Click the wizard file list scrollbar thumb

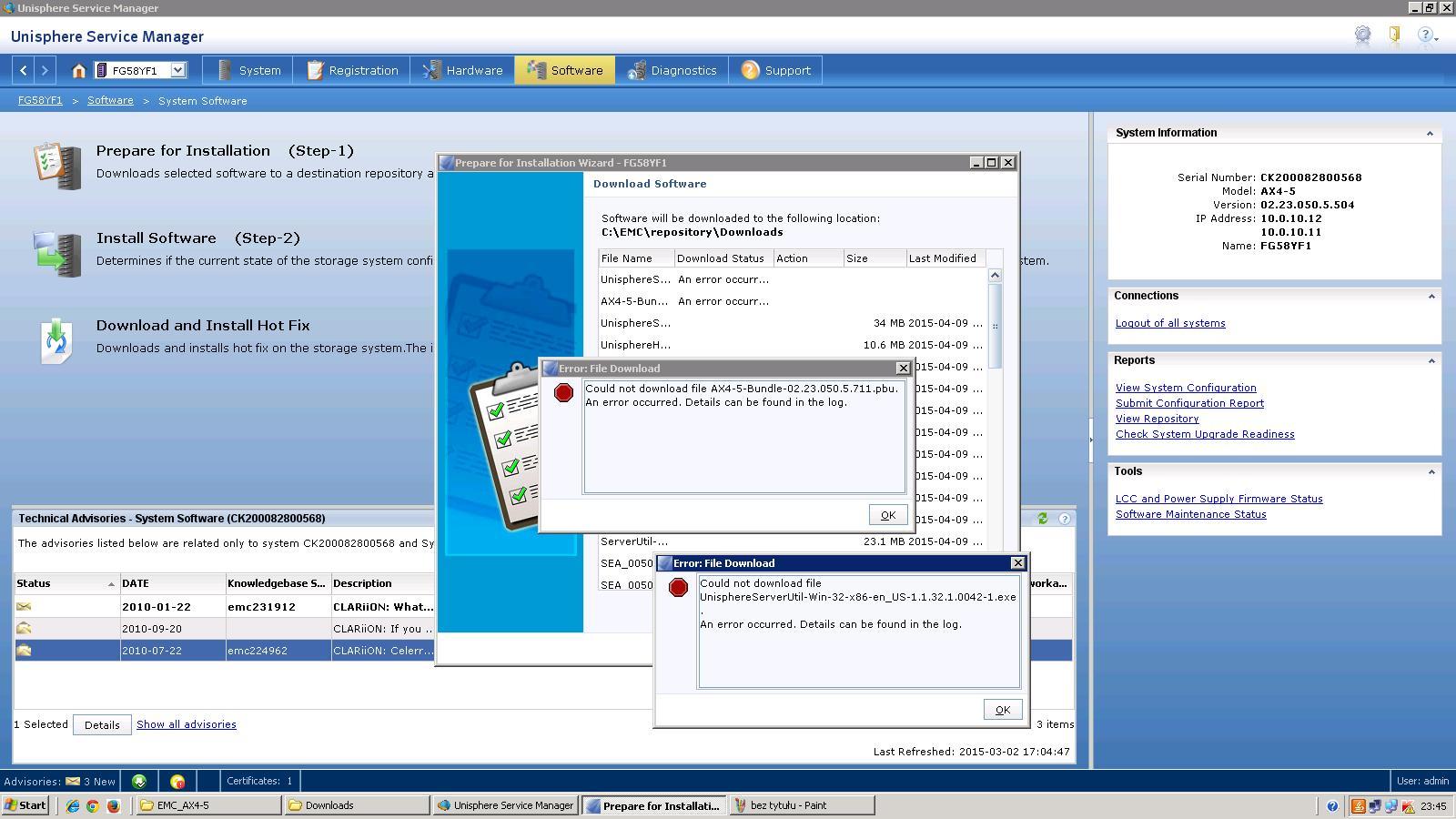click(995, 326)
